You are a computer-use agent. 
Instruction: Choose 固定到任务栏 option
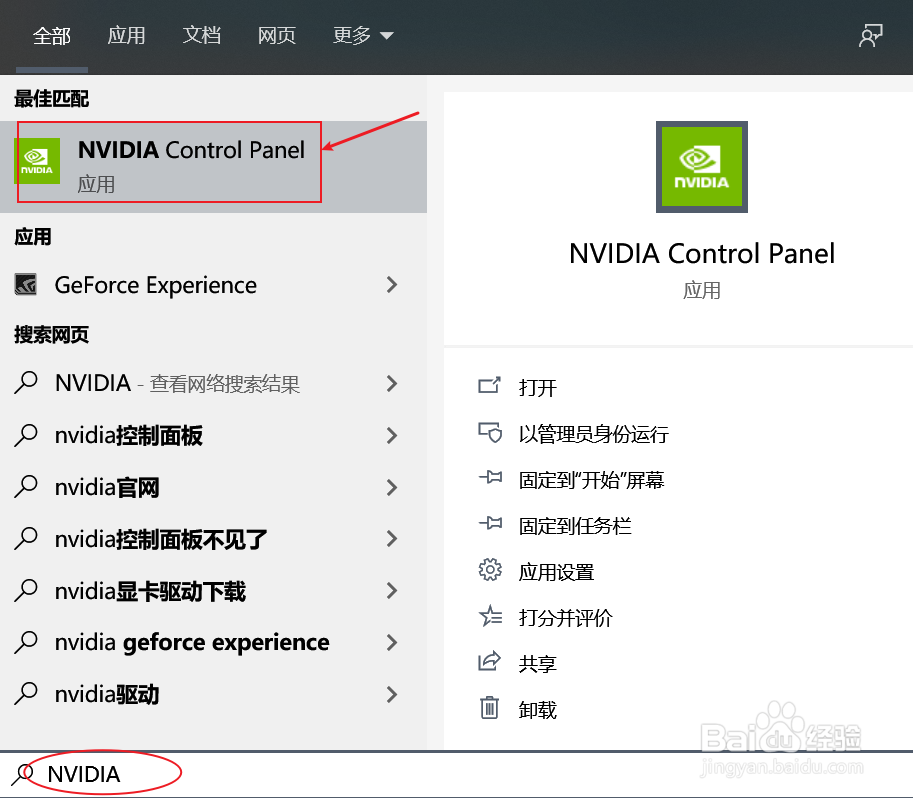pos(575,526)
